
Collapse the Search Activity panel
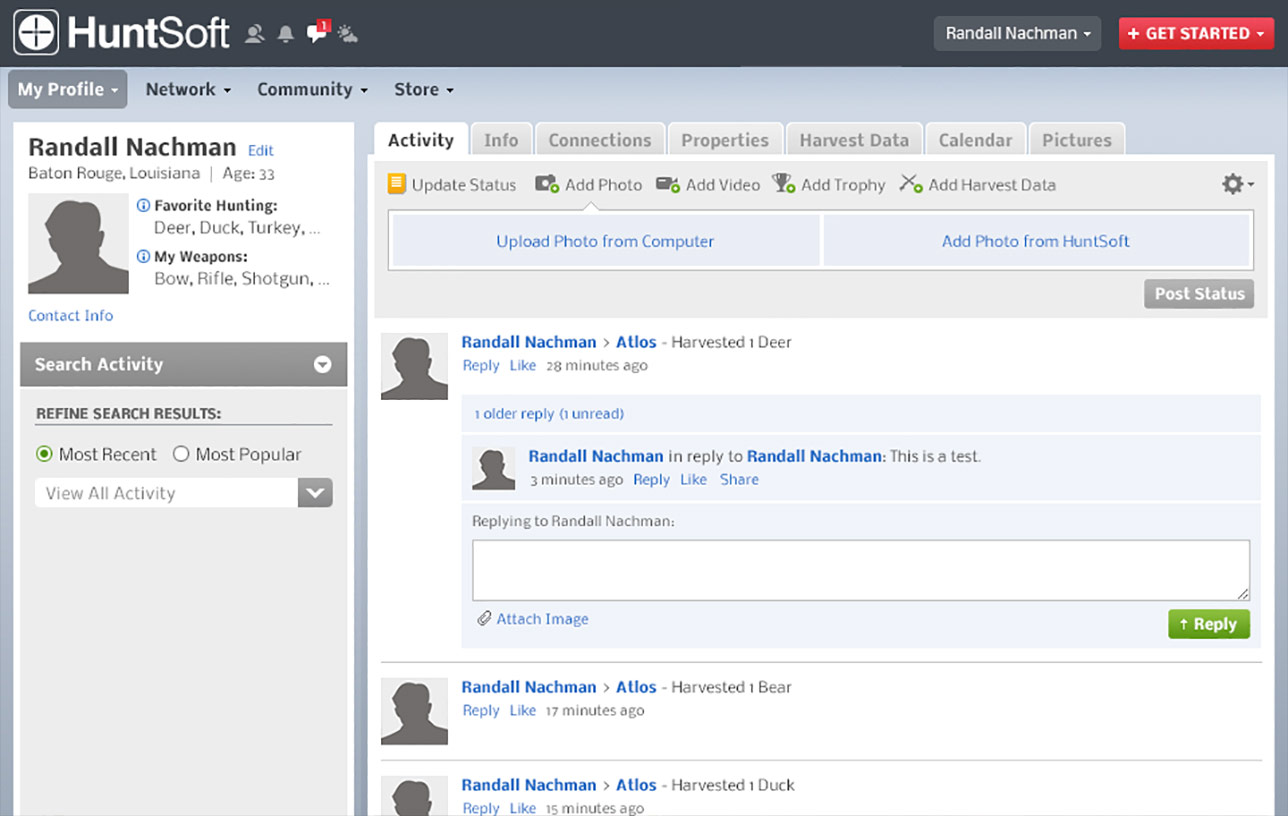coord(322,364)
